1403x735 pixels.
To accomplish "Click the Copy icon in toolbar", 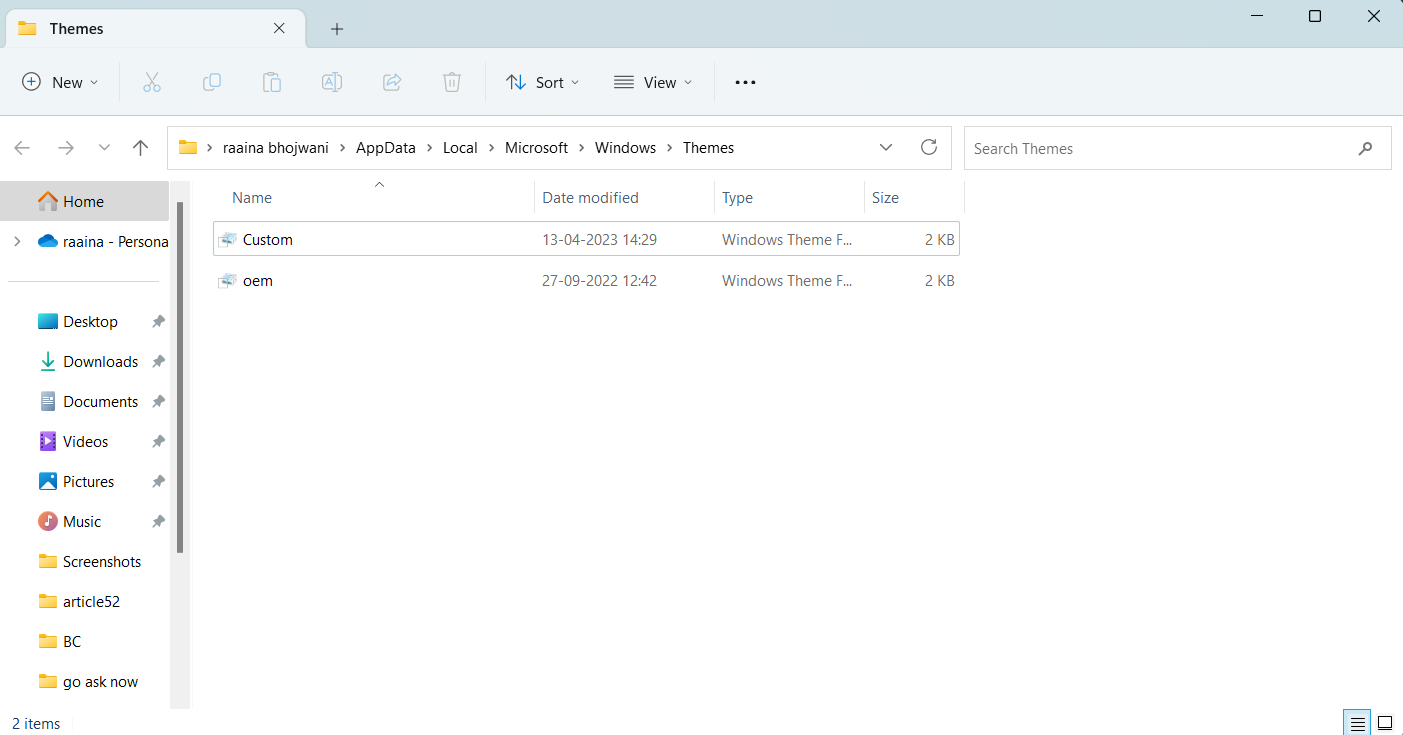I will point(212,82).
